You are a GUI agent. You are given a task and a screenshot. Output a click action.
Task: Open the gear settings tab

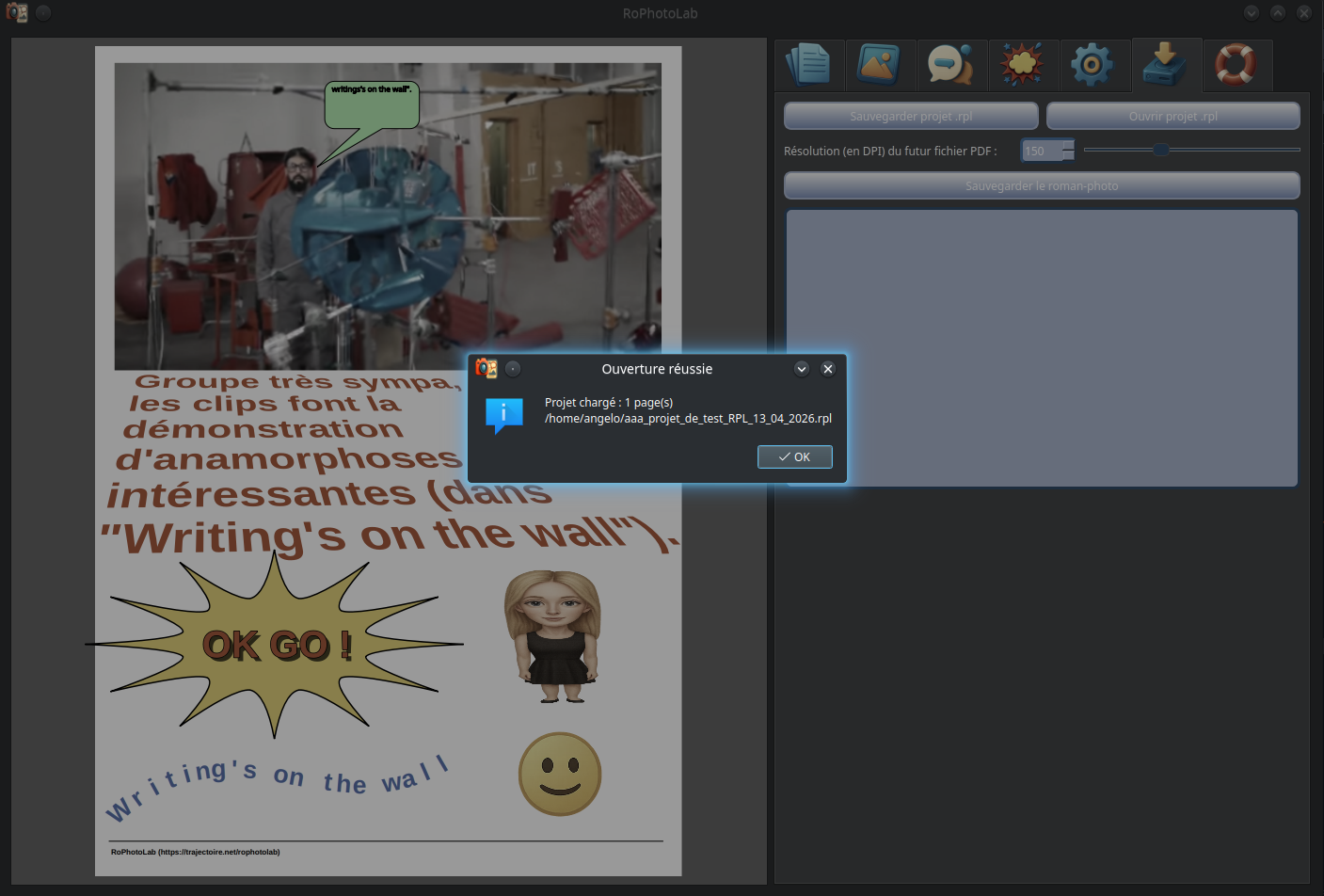tap(1093, 65)
